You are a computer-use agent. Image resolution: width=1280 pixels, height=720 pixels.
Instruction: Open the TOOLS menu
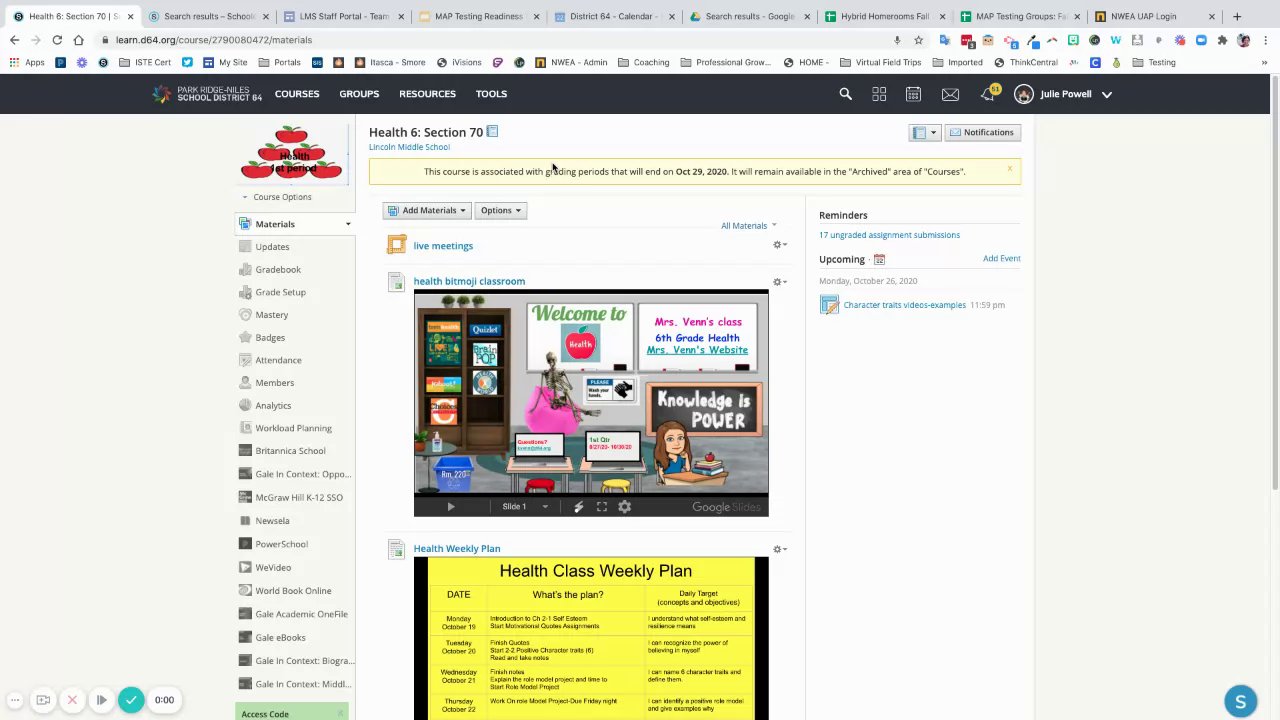pos(491,94)
